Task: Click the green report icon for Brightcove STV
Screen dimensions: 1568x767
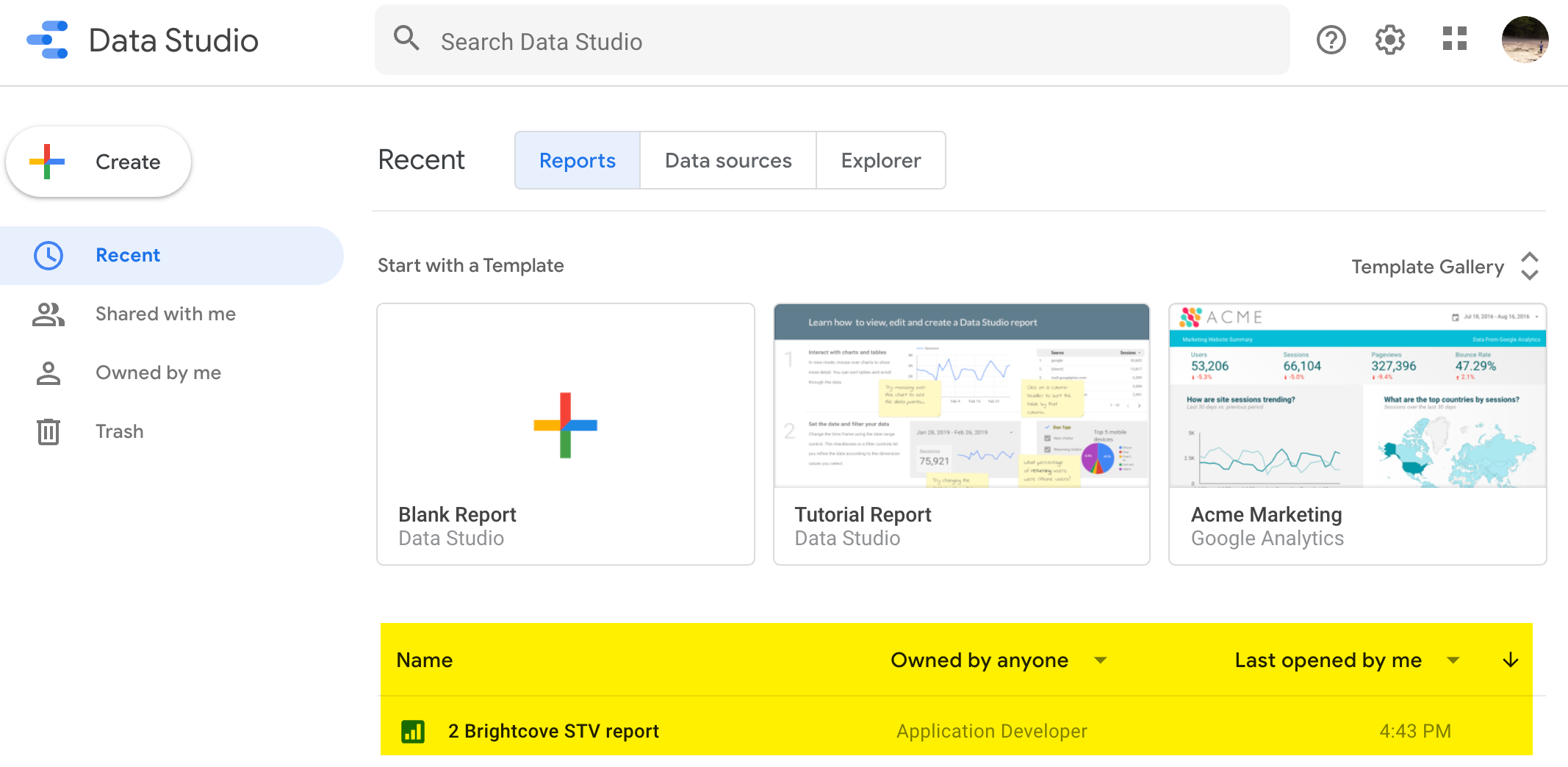Action: tap(413, 731)
